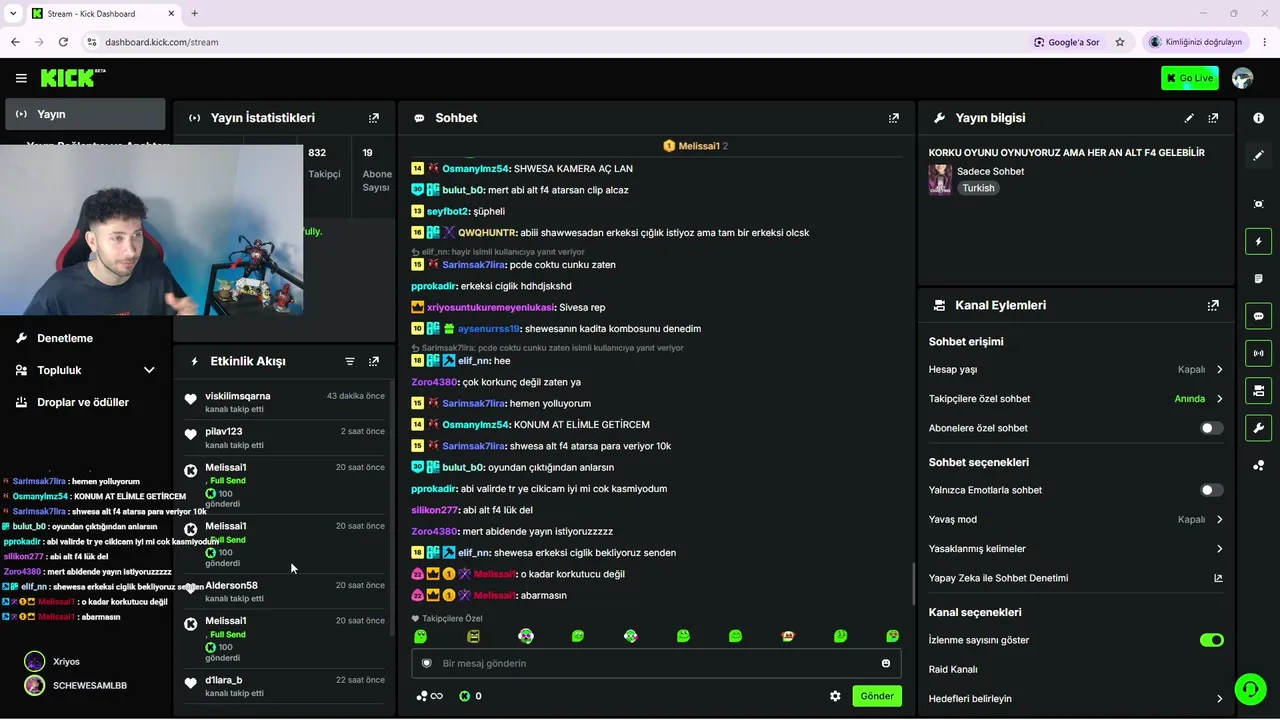Click the three-dots icon at the sidebar bottom
The height and width of the screenshot is (720, 1280).
(x=1258, y=465)
